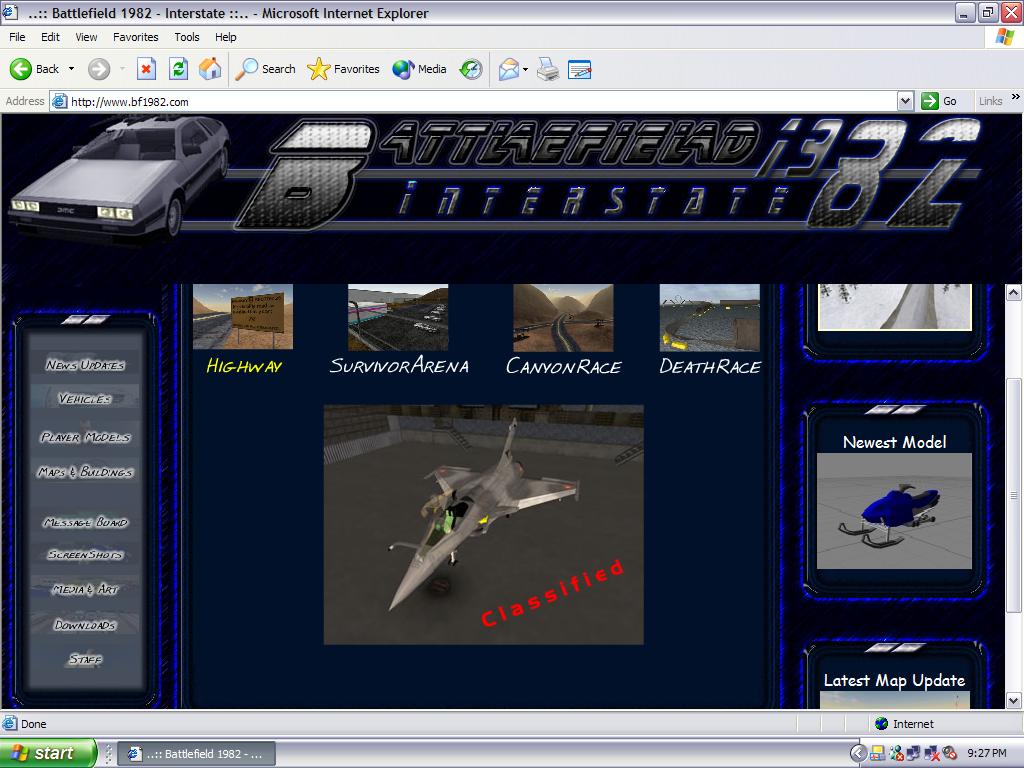Screen dimensions: 1024x768
Task: Open the History icon in the toolbar
Action: click(x=470, y=69)
